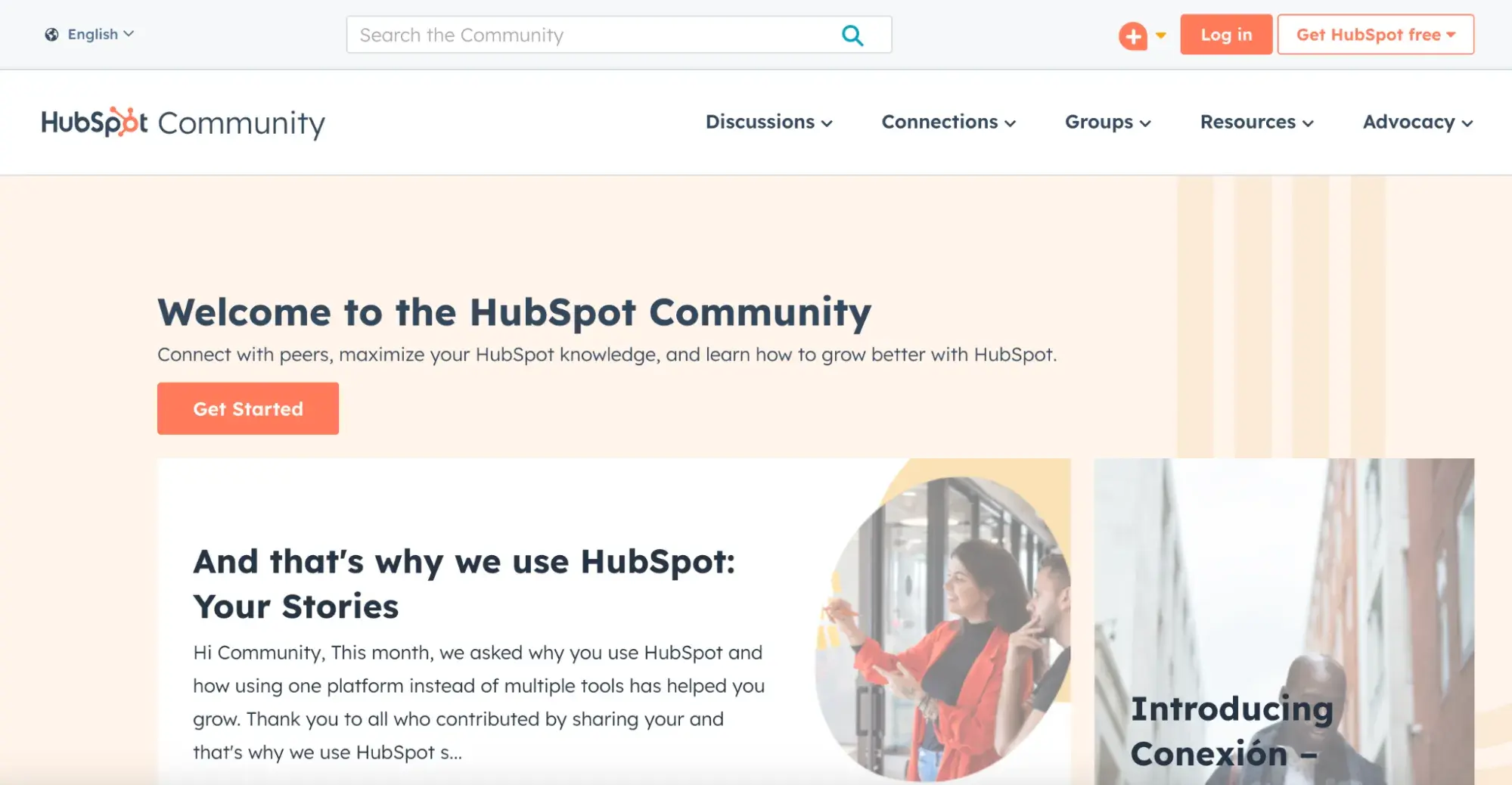Click the magnifying glass search icon

click(852, 35)
